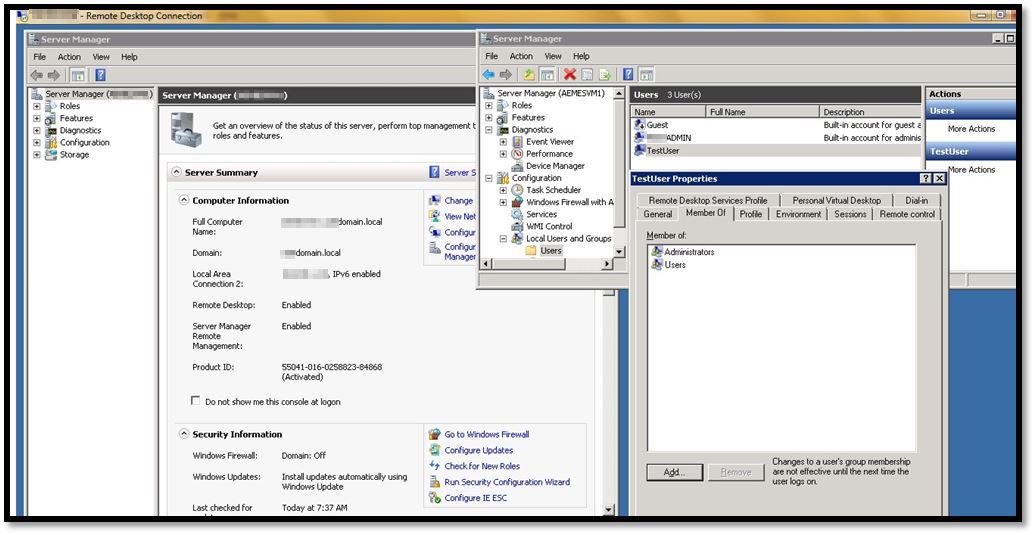The image size is (1035, 535).
Task: Select the Users folder in front console tree
Action: 551,251
